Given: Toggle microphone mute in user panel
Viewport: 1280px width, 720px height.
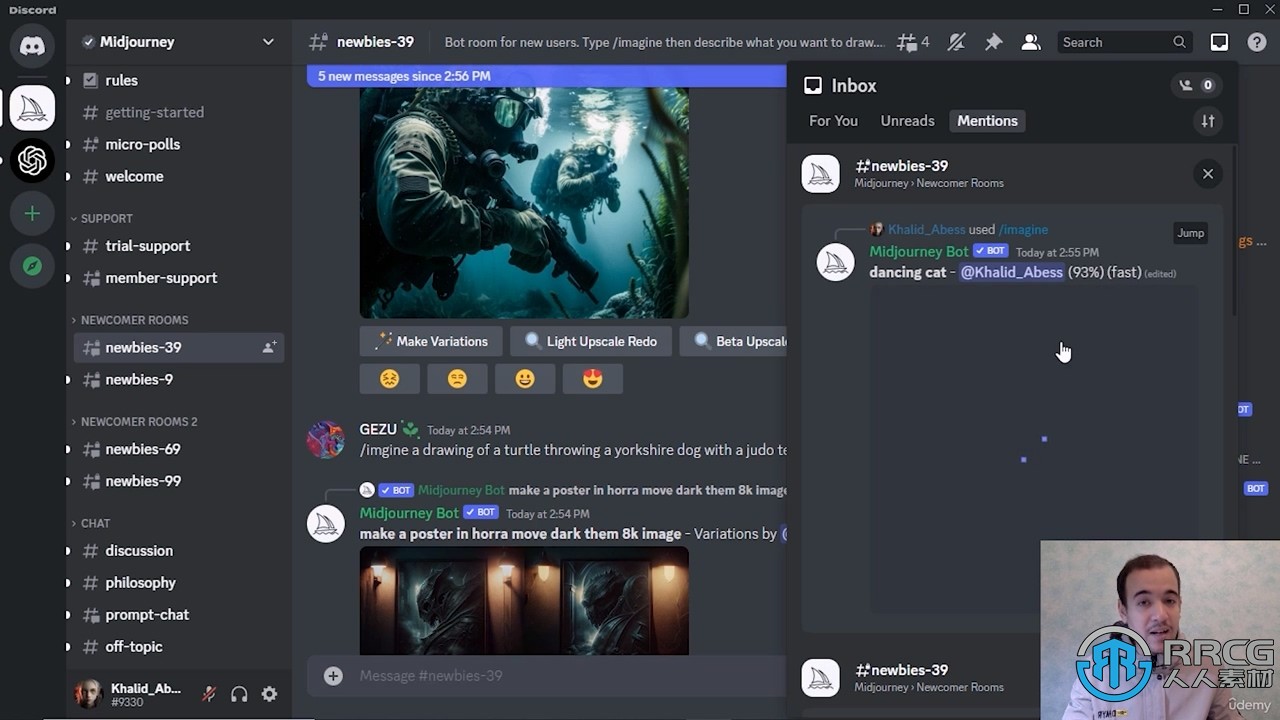Looking at the screenshot, I should click(209, 694).
